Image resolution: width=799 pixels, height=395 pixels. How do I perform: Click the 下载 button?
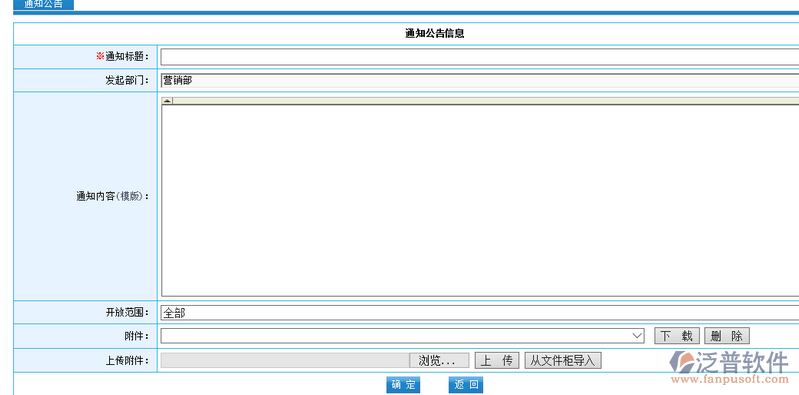pyautogui.click(x=677, y=336)
